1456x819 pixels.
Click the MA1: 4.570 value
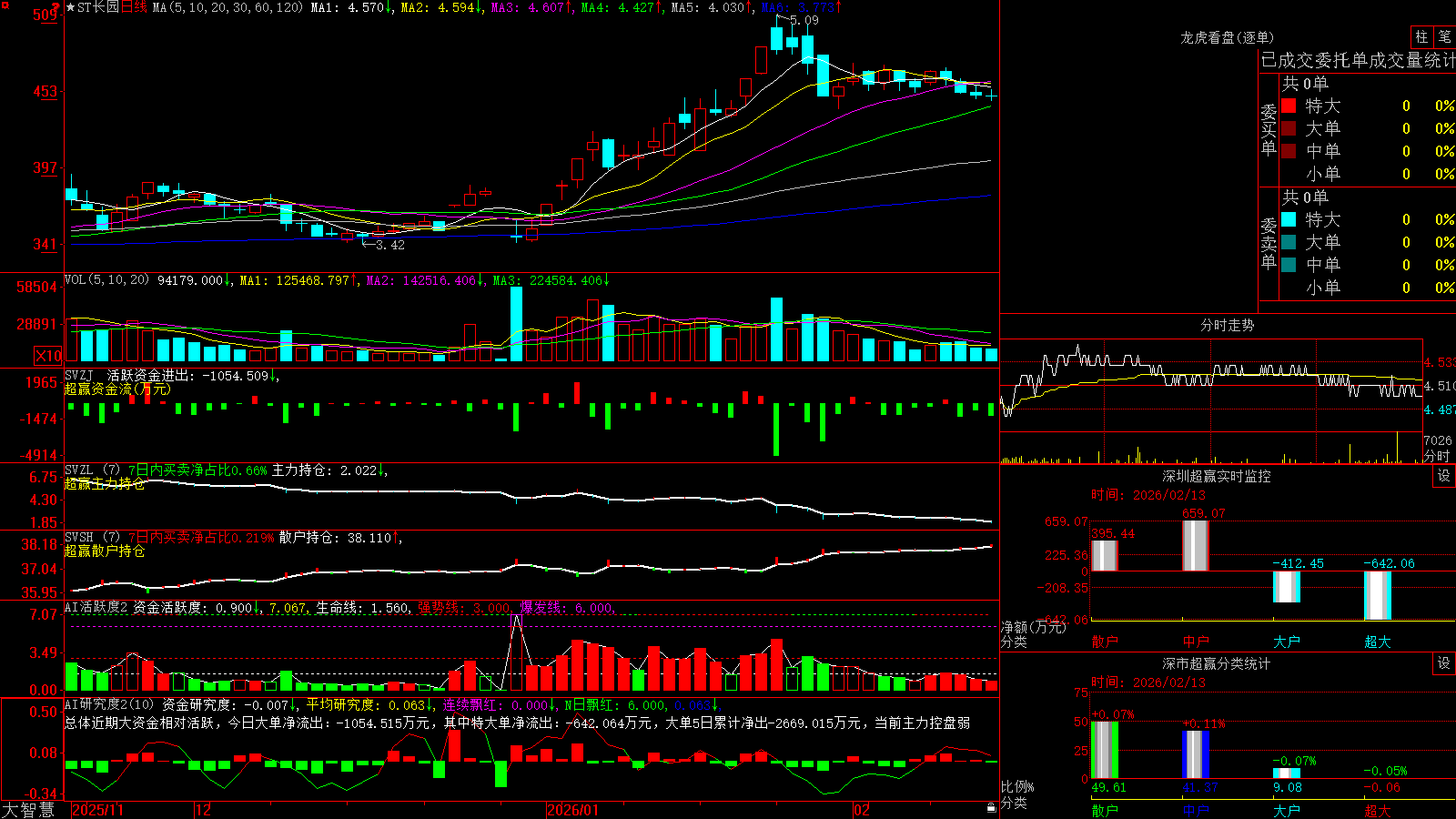tap(351, 7)
